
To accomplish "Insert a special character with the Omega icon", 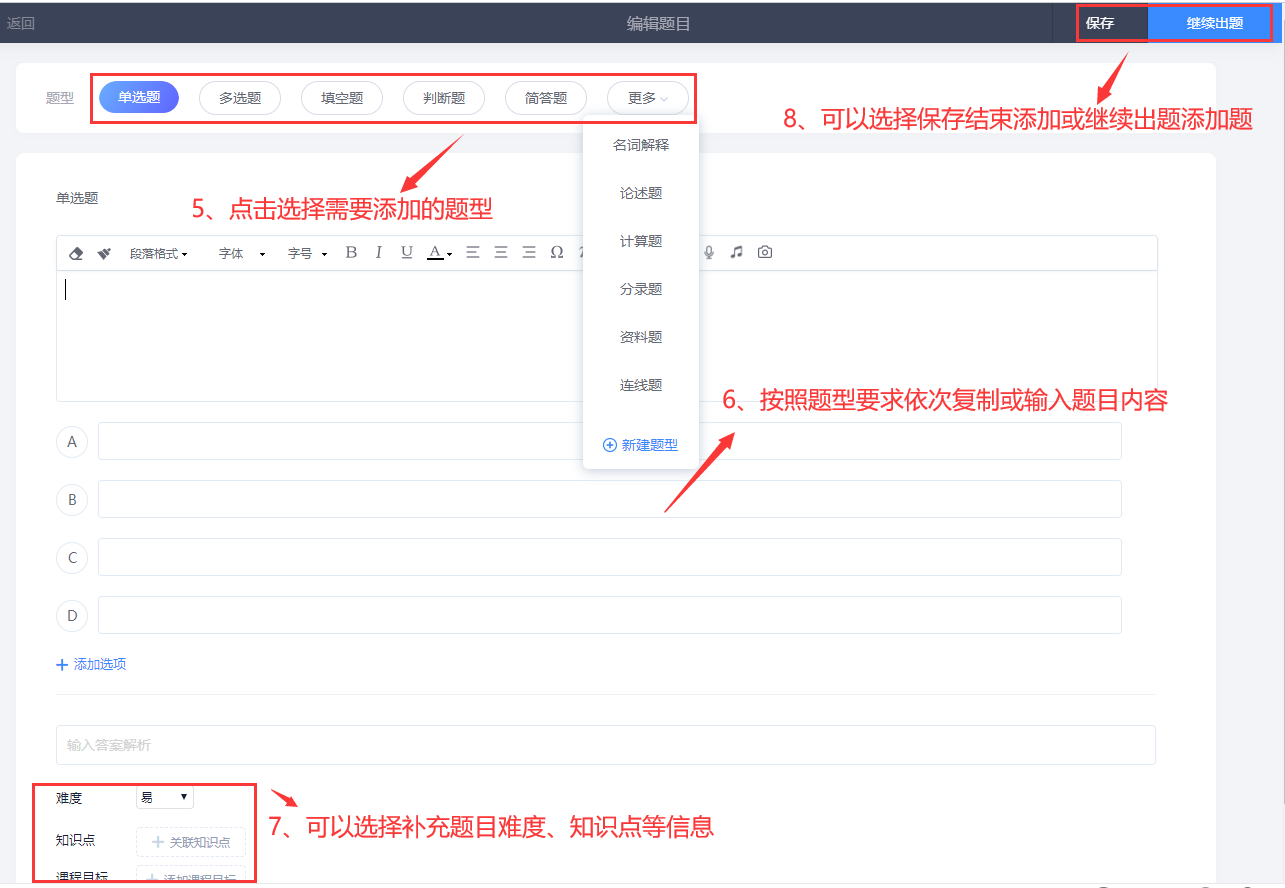I will click(557, 253).
